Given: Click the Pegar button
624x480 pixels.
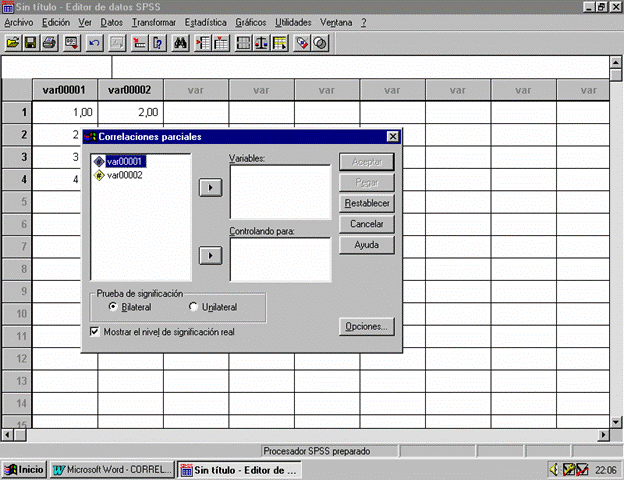Looking at the screenshot, I should click(367, 182).
